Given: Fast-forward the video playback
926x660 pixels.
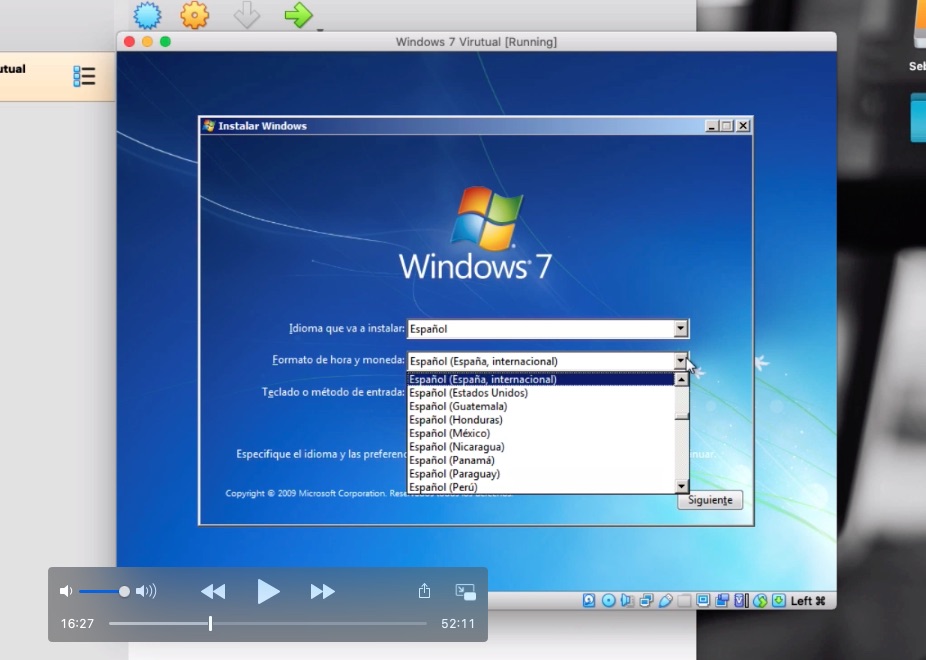Looking at the screenshot, I should (x=322, y=591).
